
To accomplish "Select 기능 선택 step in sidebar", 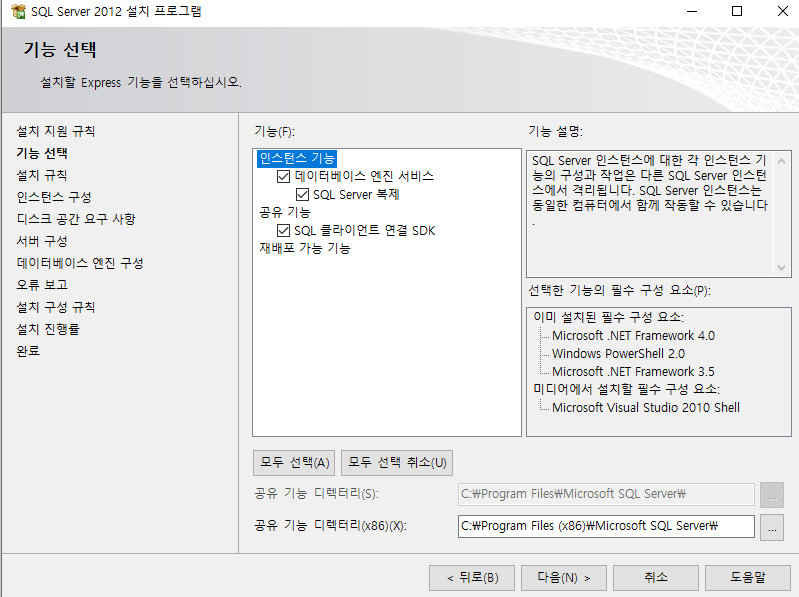I will point(42,153).
